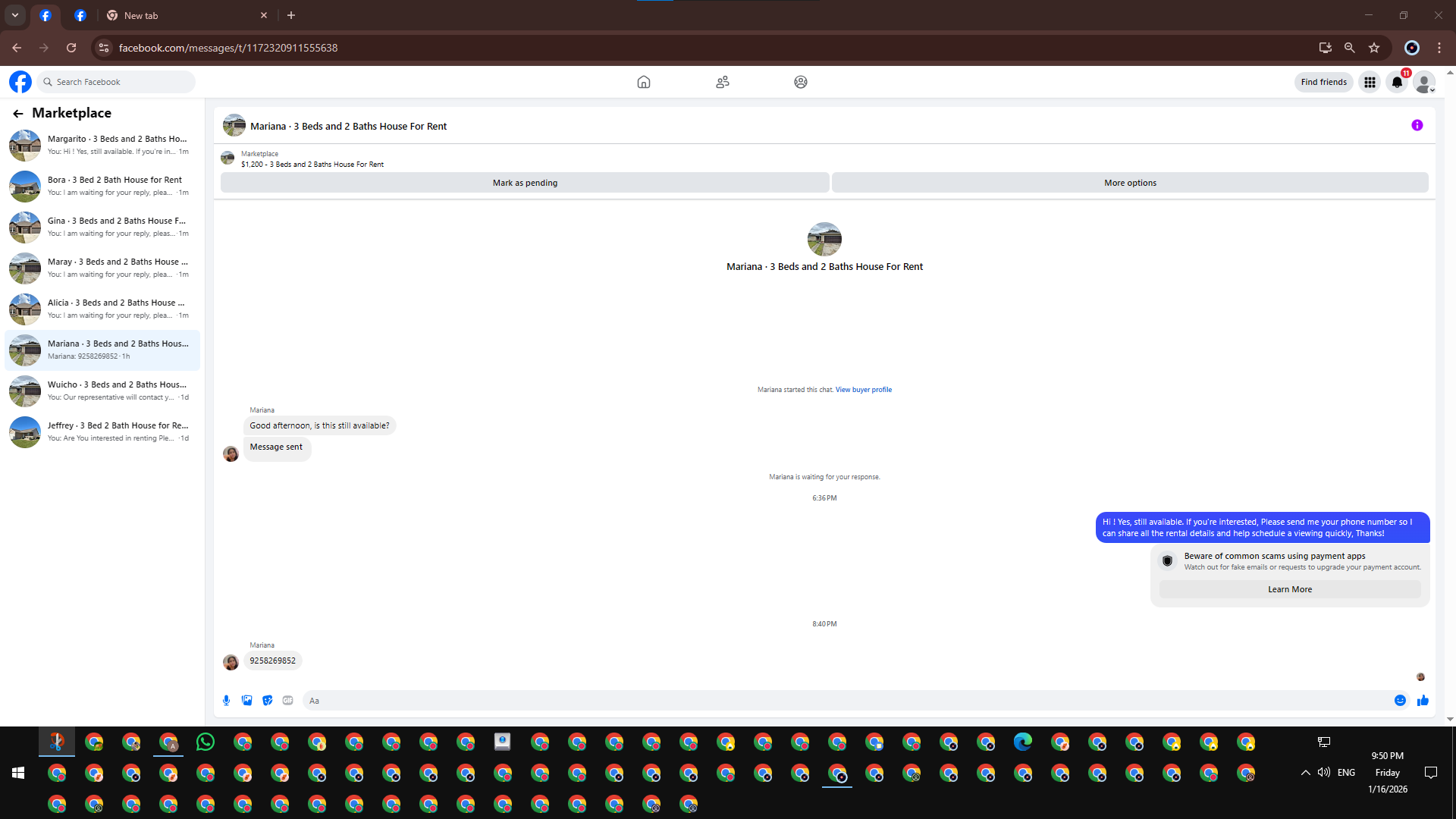Open the emoji picker in composer

coord(1400,701)
